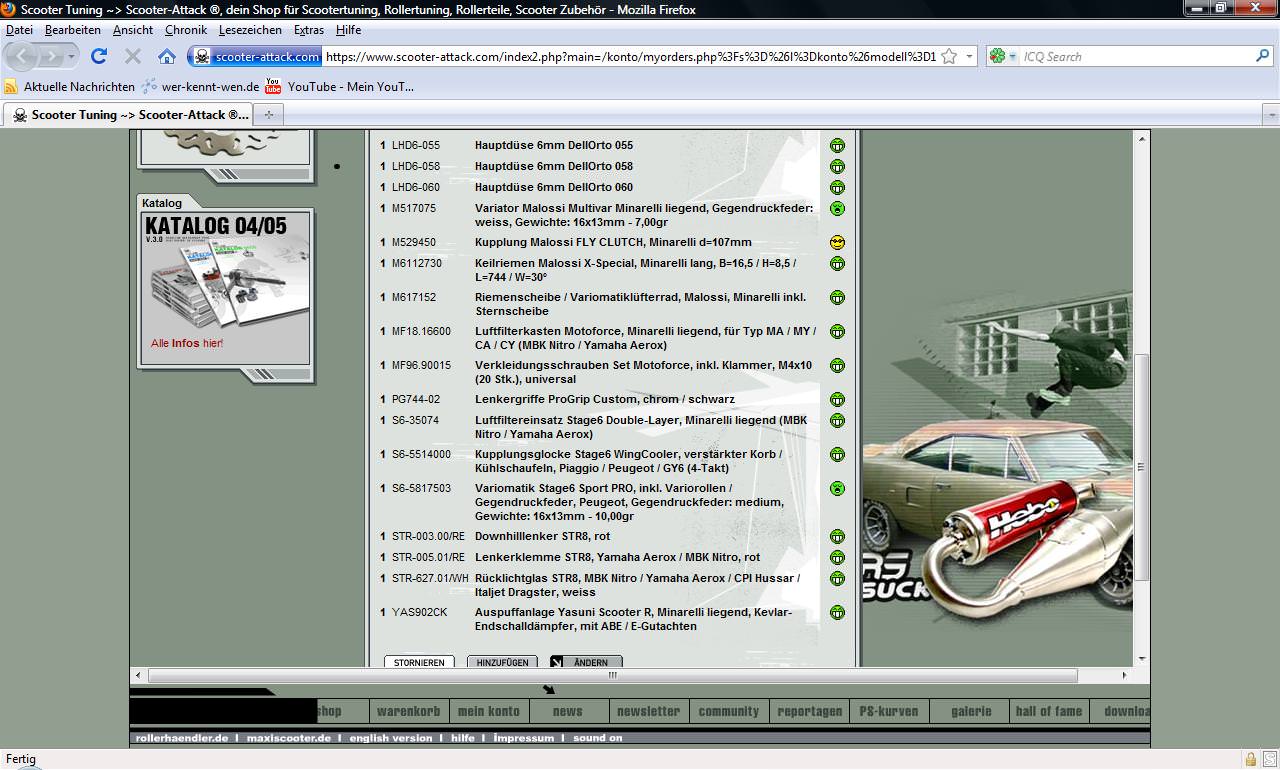1280x770 pixels.
Task: Open the Bearbeiten menu
Action: pyautogui.click(x=73, y=30)
